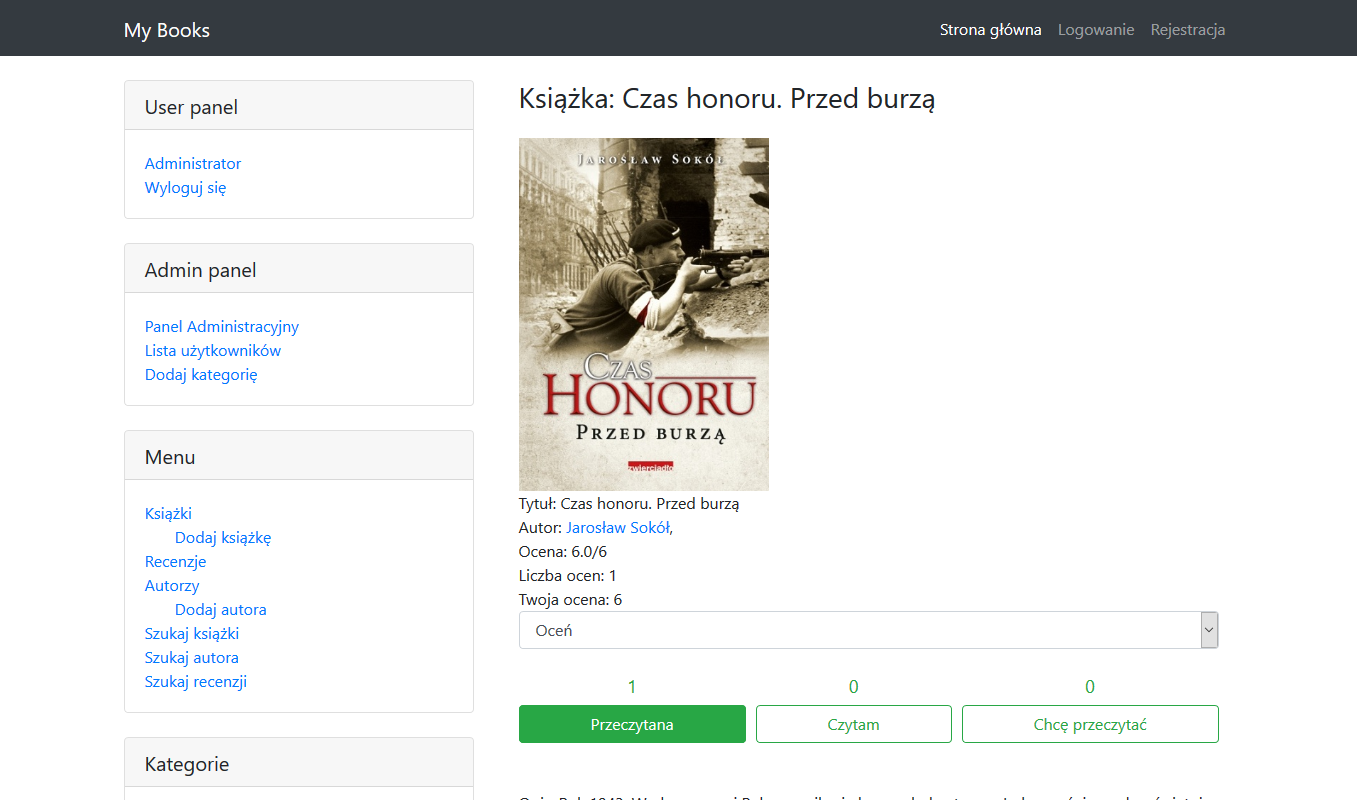The image size is (1357, 800).
Task: Click the book cover image
Action: tap(644, 314)
